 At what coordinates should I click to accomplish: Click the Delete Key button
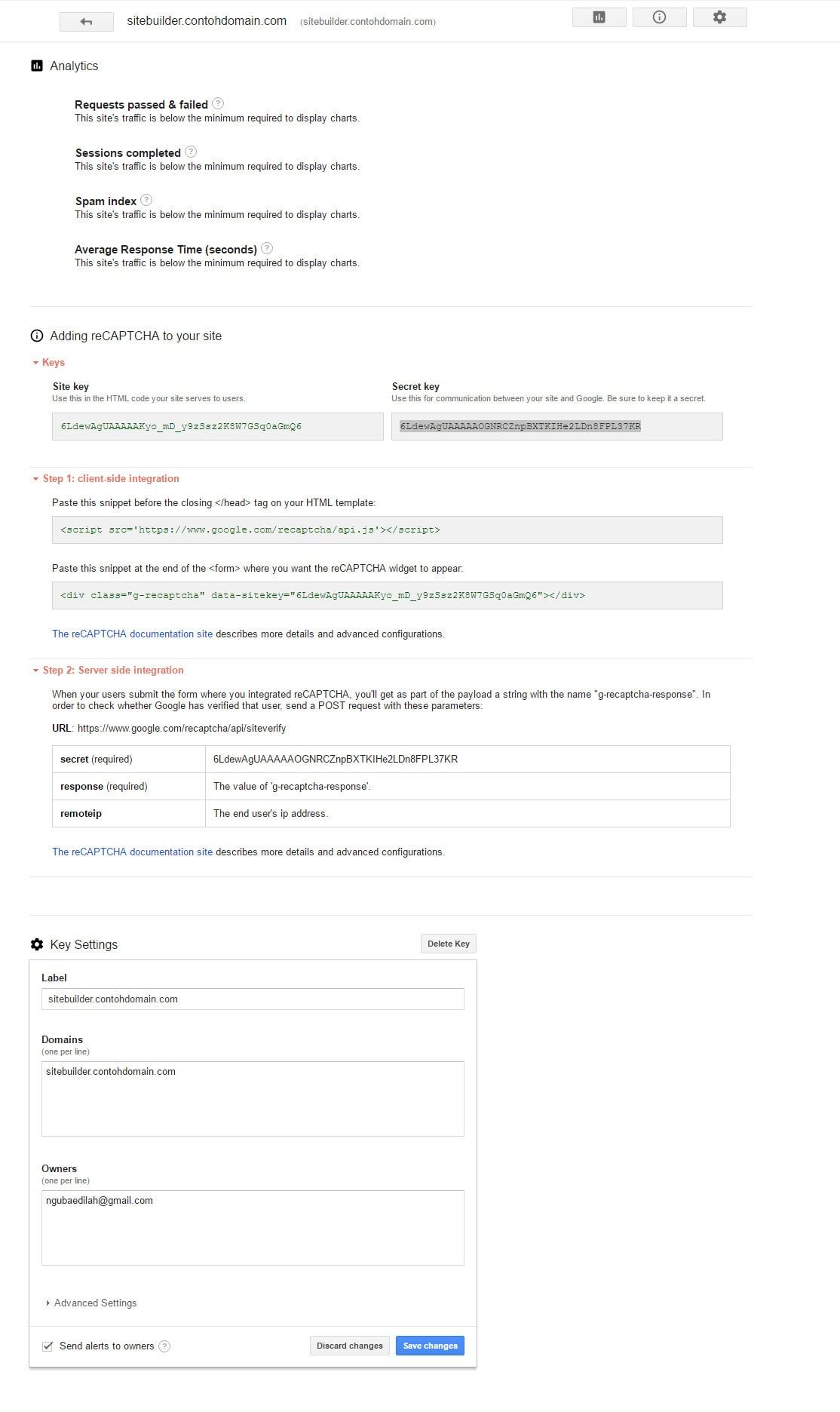(448, 943)
